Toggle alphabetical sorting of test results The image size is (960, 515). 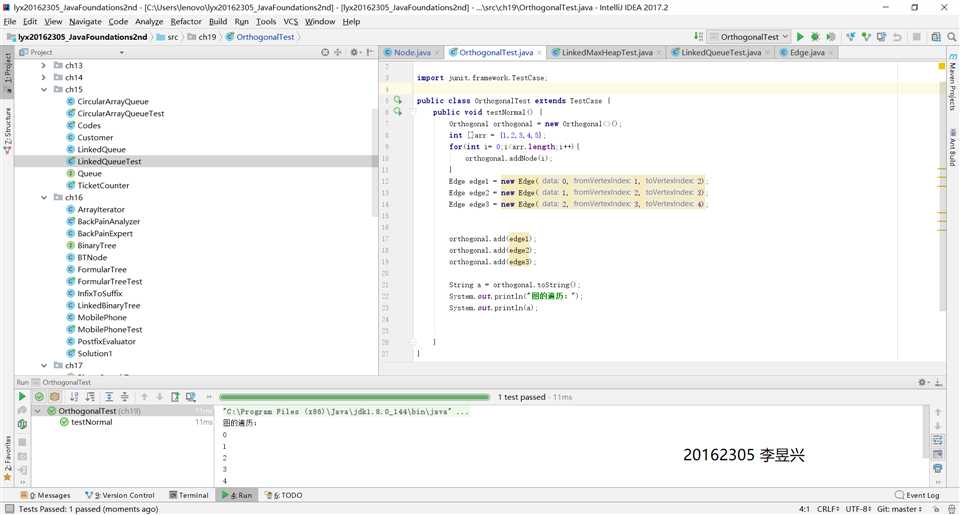tap(74, 397)
